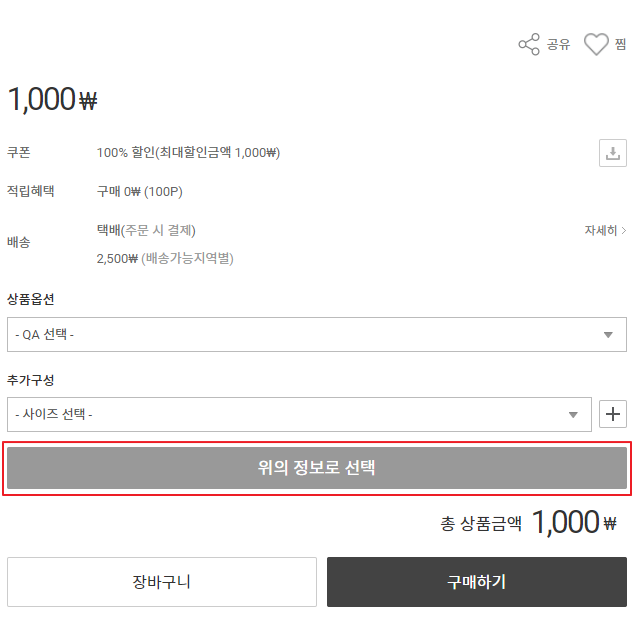Viewport: 637px width, 629px height.
Task: Click the arrow of the 사이즈 선택 dropdown
Action: point(574,415)
